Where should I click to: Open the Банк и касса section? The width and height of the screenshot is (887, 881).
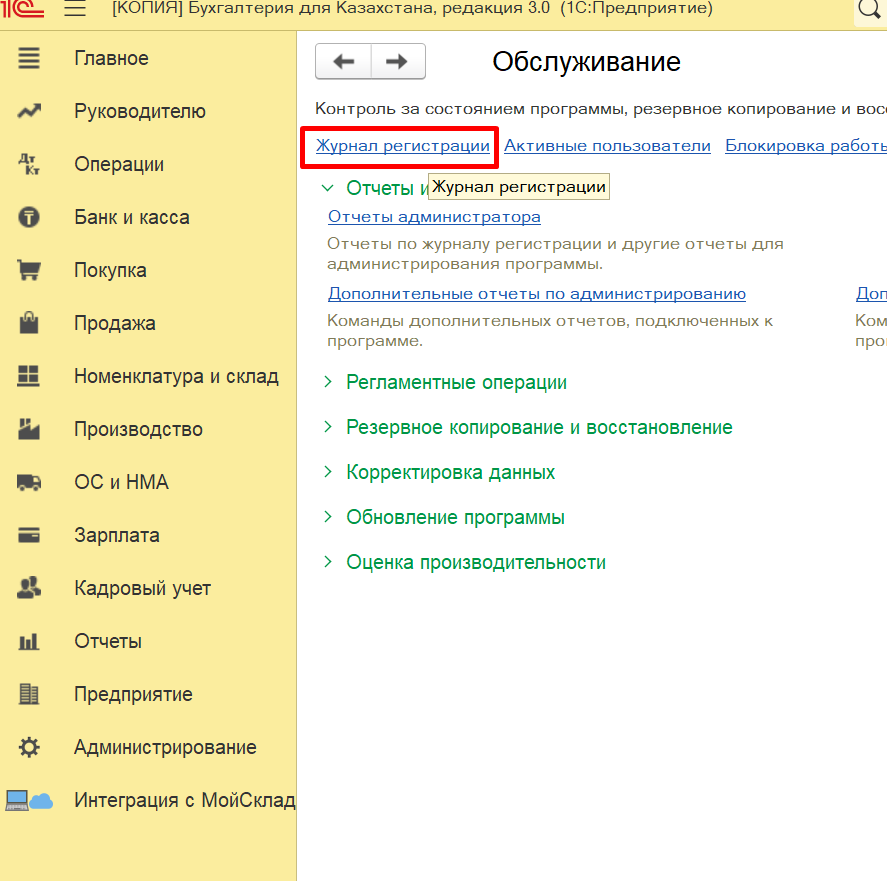(132, 217)
